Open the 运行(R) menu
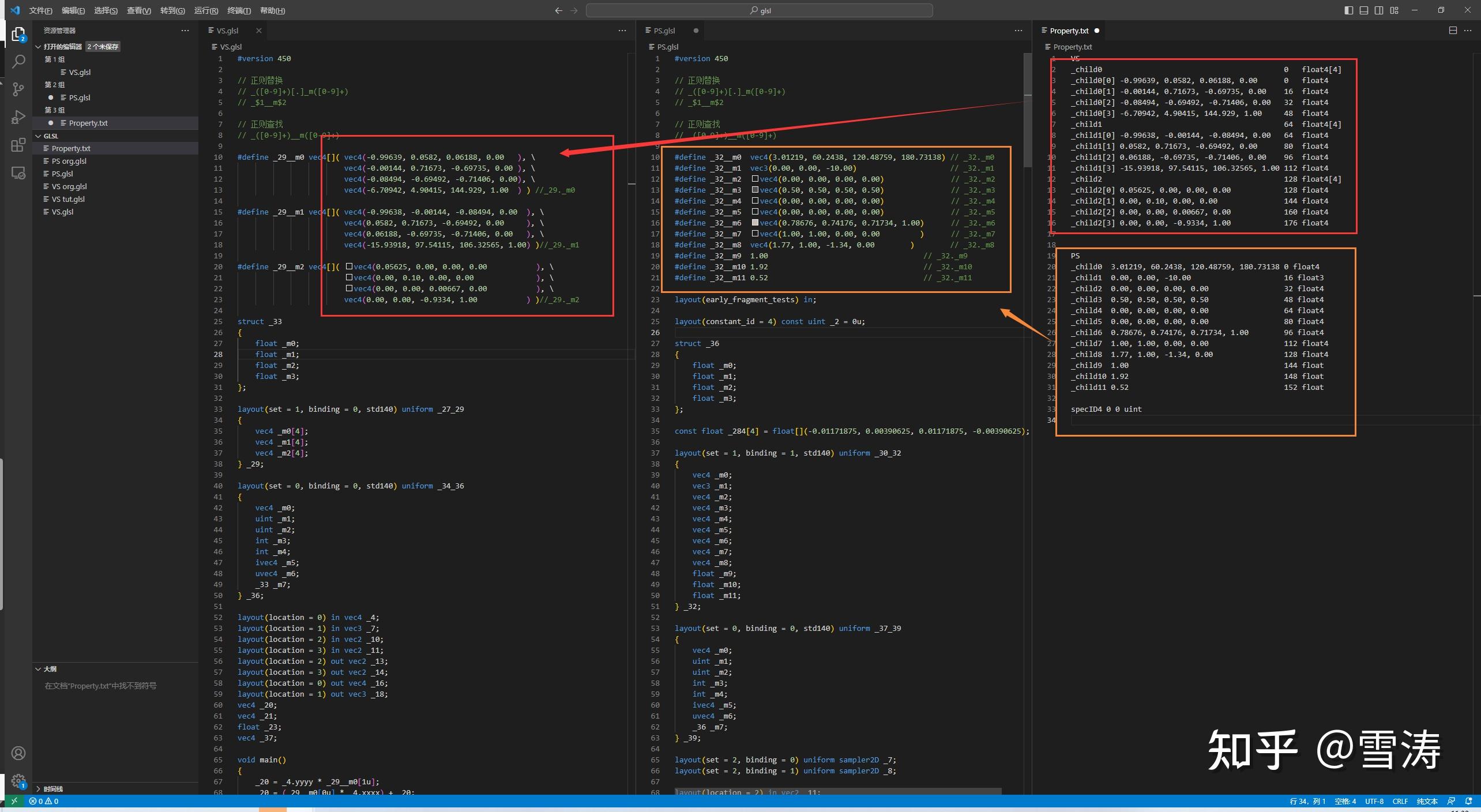The height and width of the screenshot is (812, 1481). point(206,10)
